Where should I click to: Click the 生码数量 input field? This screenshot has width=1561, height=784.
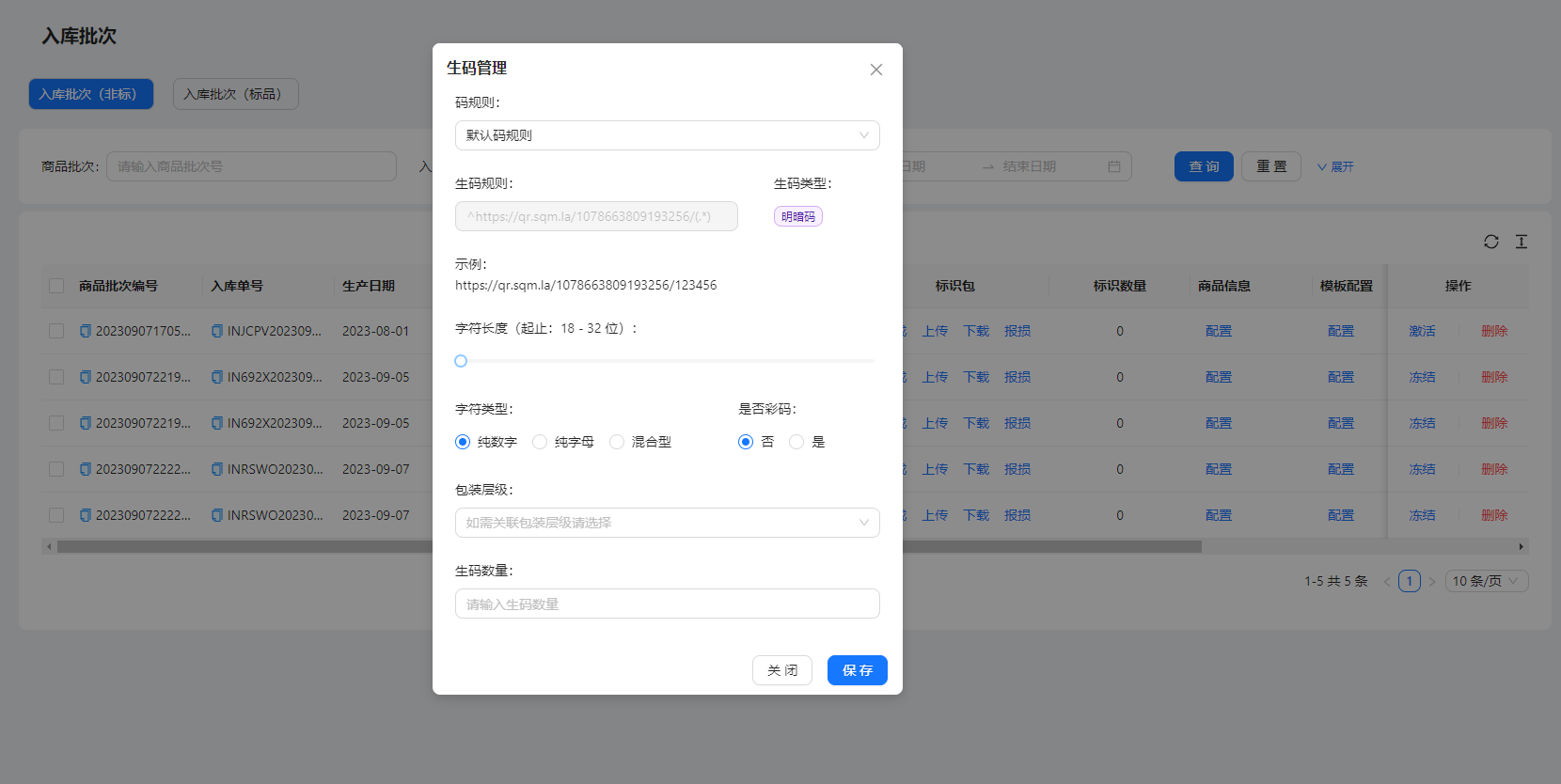point(668,604)
